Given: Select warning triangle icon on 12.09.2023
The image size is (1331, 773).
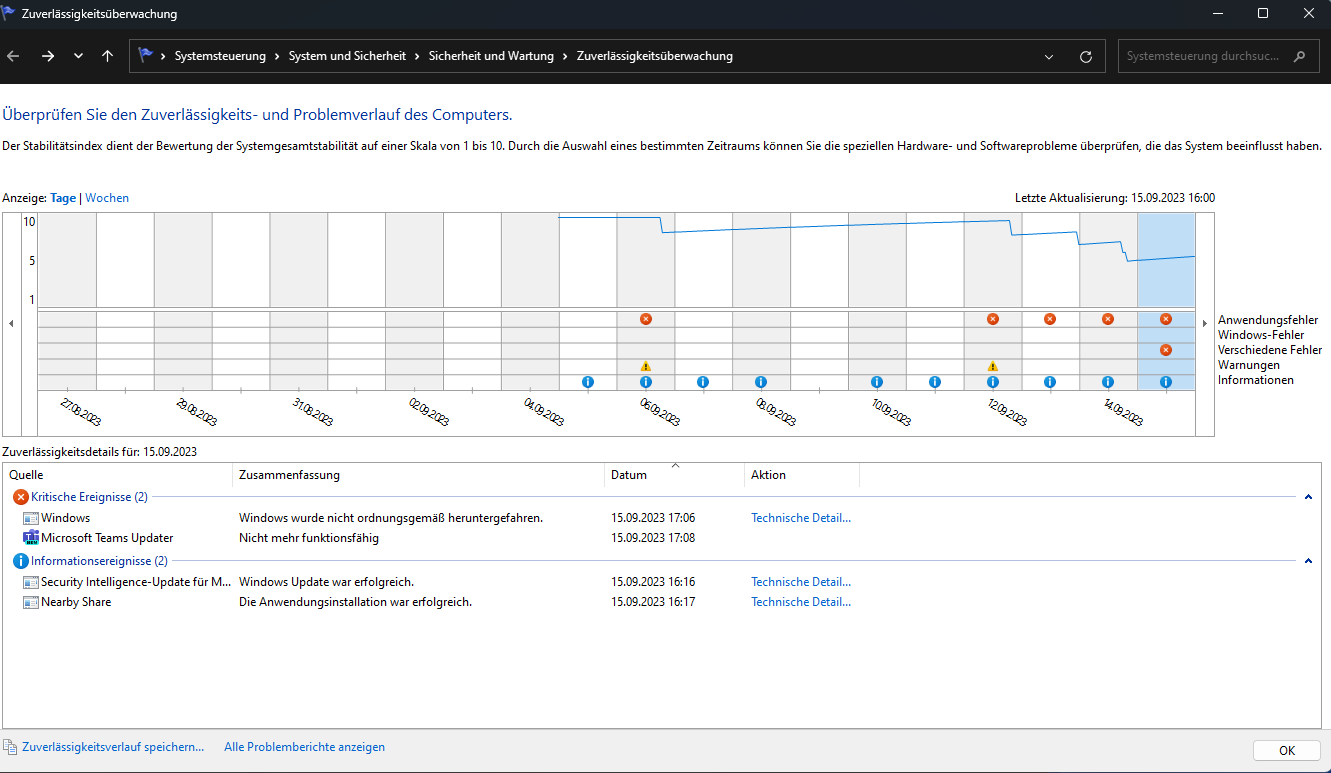Looking at the screenshot, I should click(993, 366).
